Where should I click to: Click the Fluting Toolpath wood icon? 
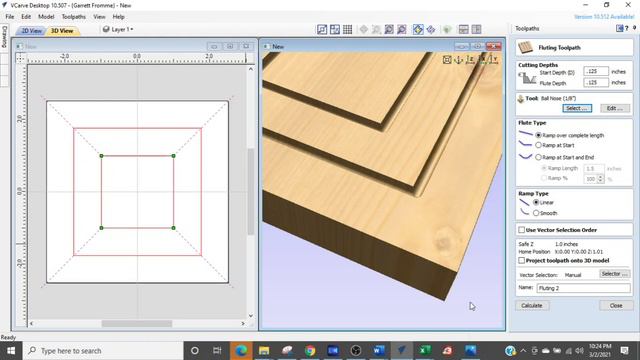pyautogui.click(x=525, y=47)
